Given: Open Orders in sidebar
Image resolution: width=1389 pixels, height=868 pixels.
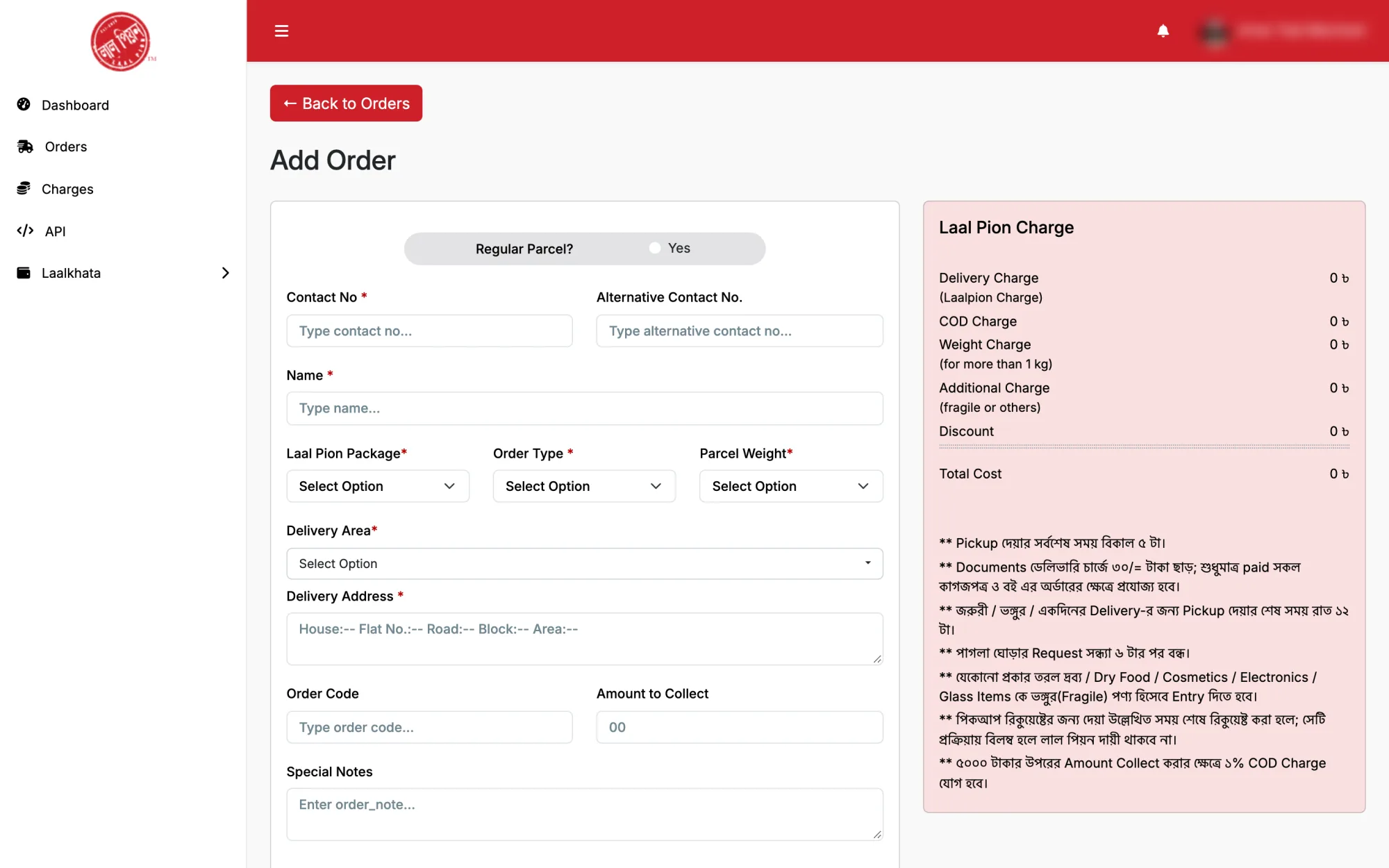Looking at the screenshot, I should coord(66,147).
